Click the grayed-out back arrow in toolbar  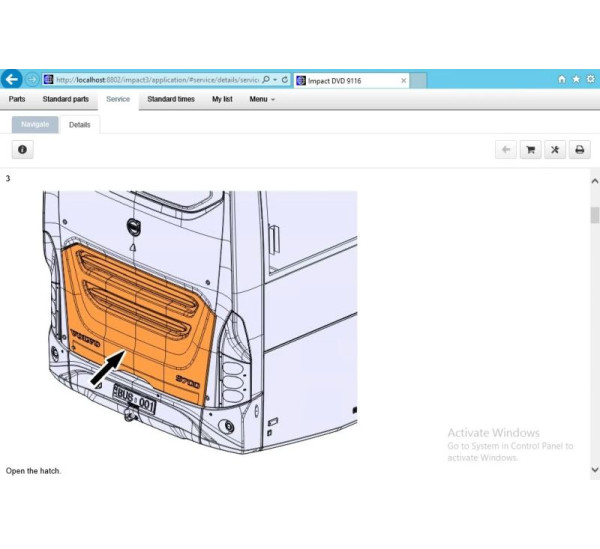(x=507, y=150)
